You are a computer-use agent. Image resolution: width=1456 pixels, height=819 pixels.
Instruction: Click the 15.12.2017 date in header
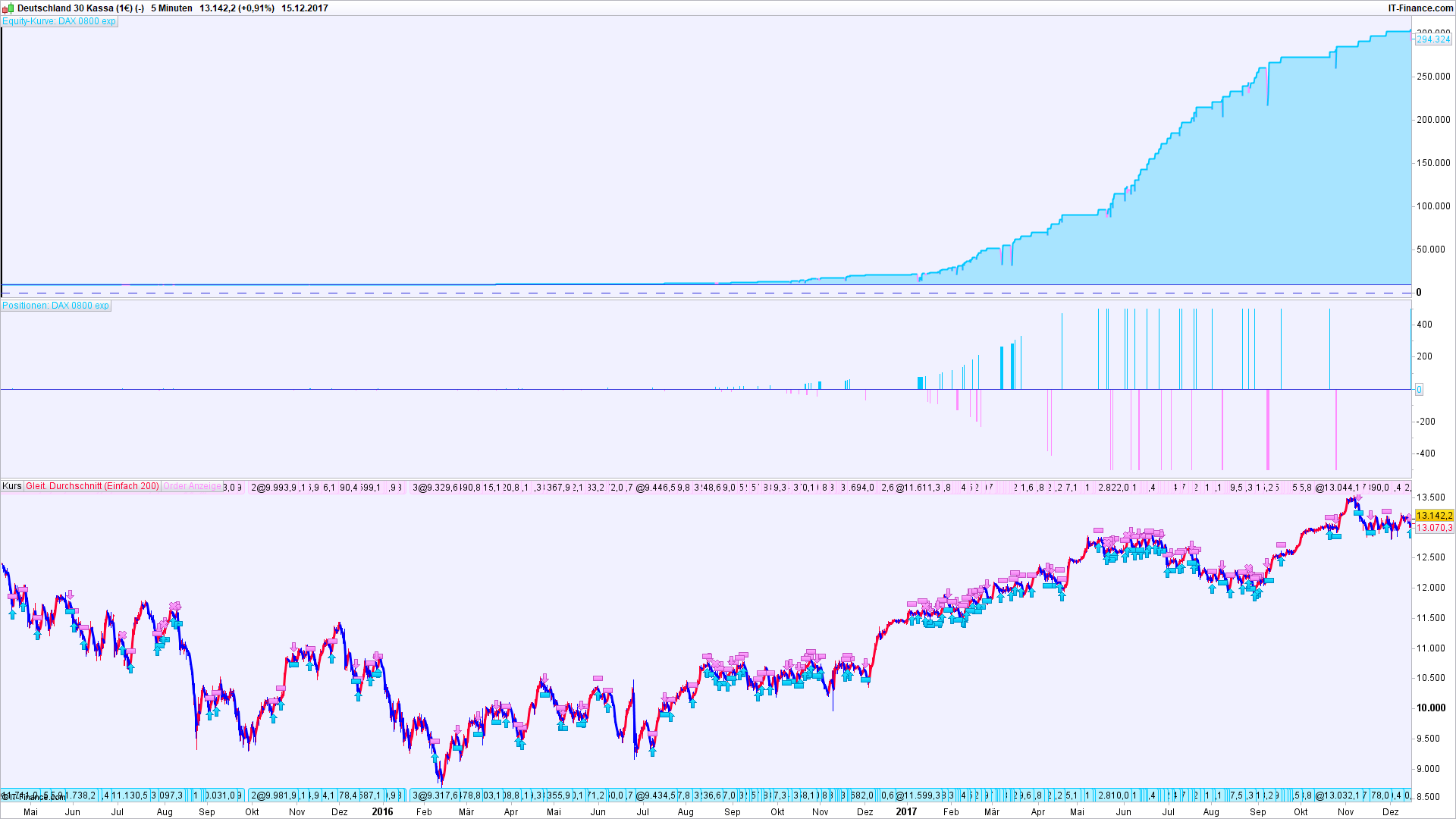(304, 8)
